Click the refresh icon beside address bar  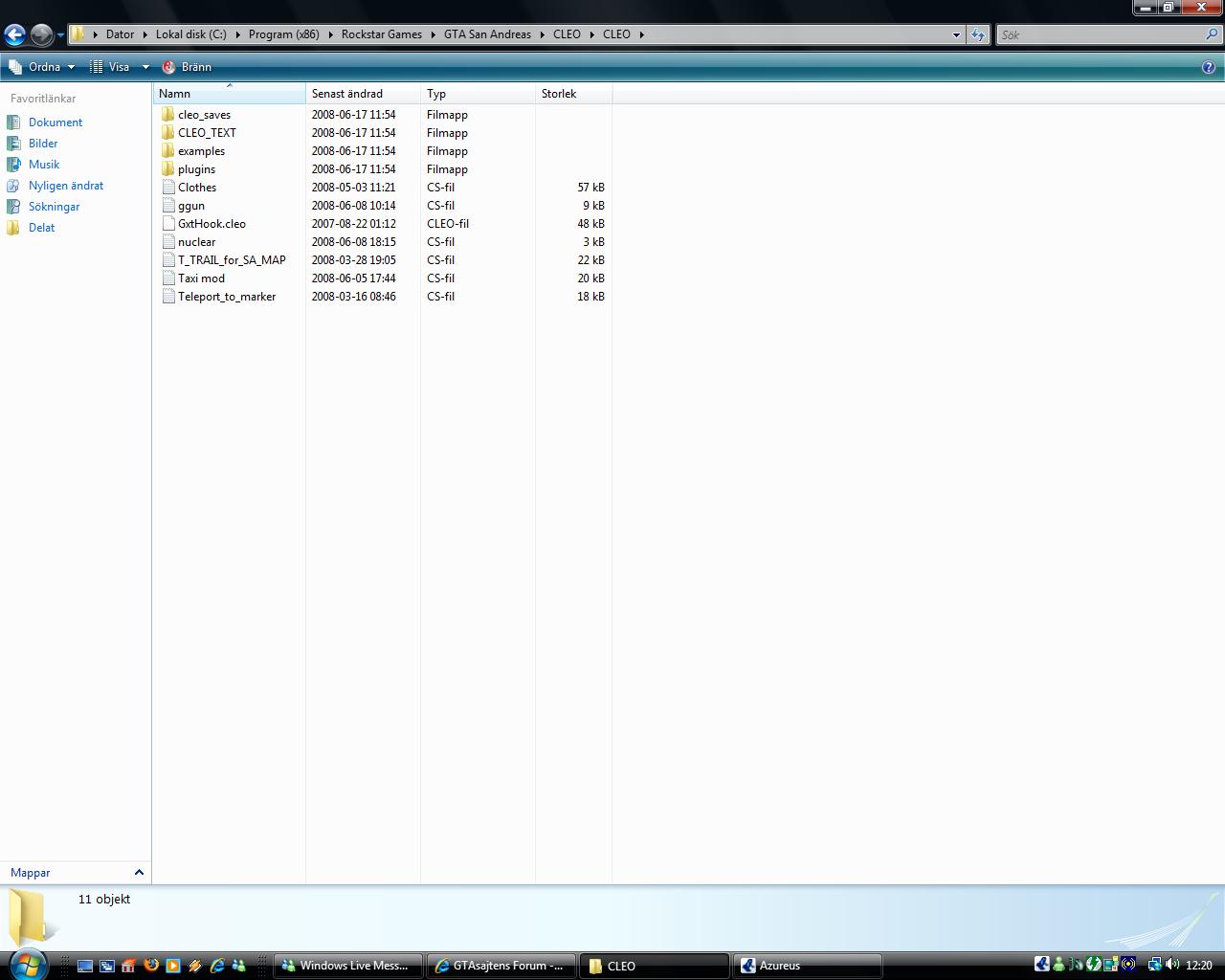coord(977,34)
